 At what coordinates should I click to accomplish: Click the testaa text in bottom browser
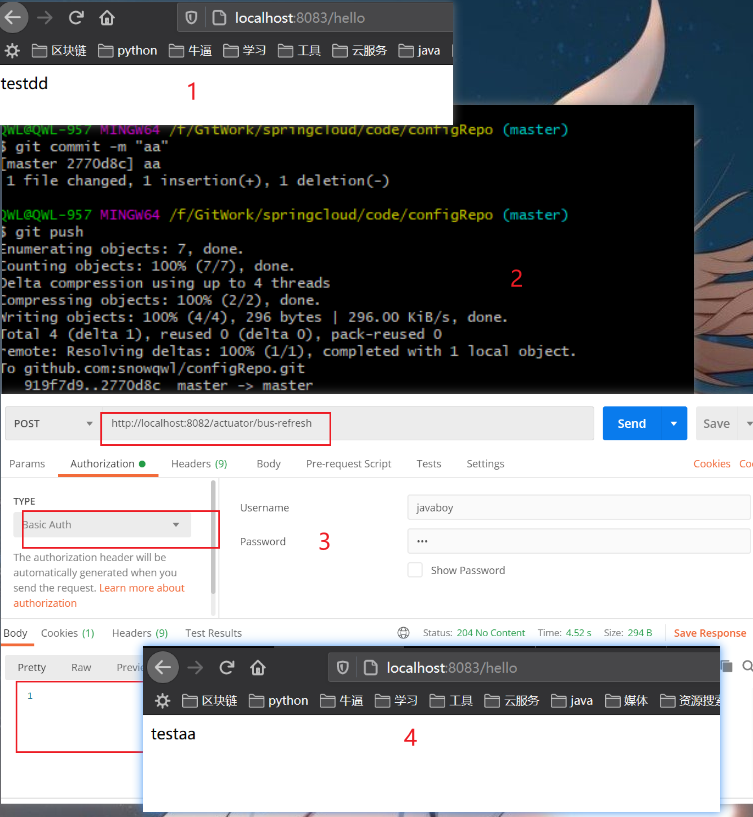click(173, 734)
